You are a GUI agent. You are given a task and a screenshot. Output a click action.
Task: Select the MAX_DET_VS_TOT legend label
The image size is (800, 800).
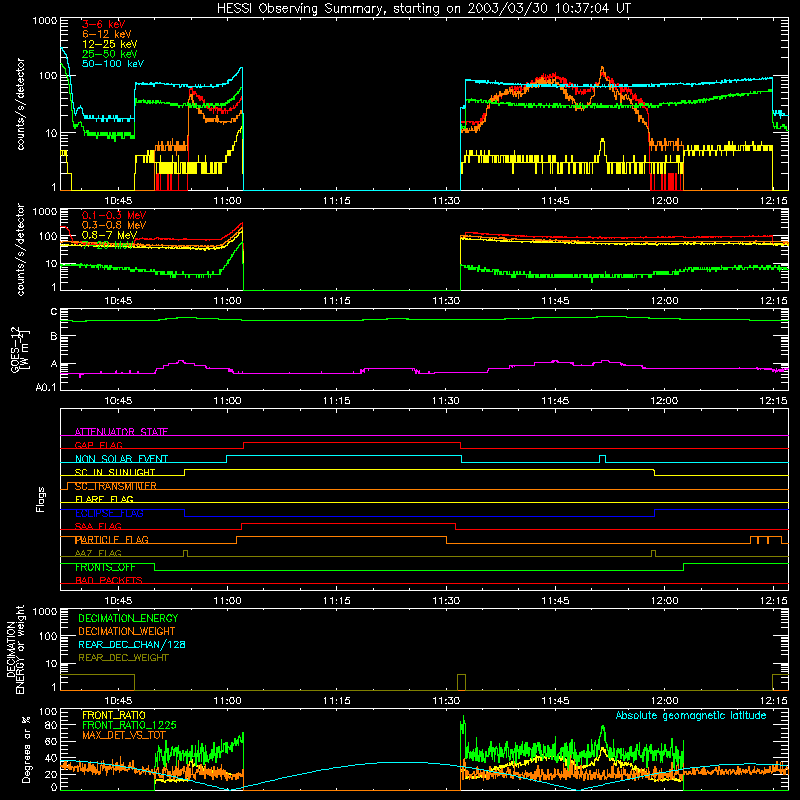[123, 735]
